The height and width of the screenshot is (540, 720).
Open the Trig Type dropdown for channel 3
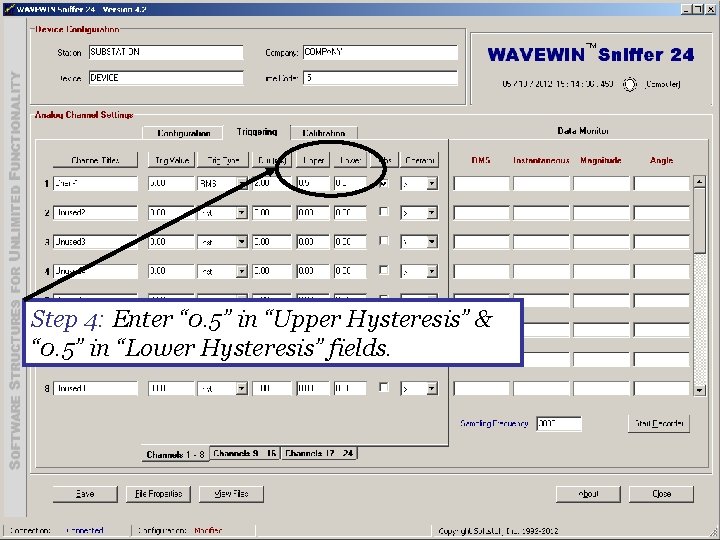tap(242, 242)
